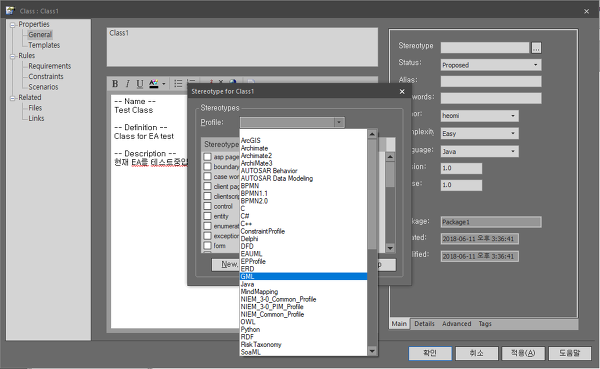Apply bullet list formatting
This screenshot has width=600, height=369.
178,83
